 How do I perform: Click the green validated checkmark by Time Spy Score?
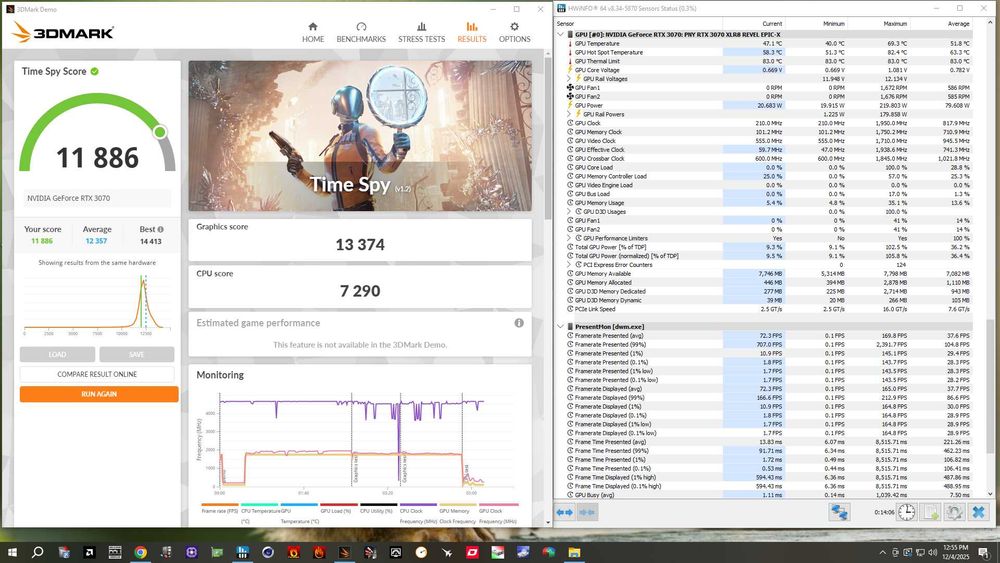[94, 71]
